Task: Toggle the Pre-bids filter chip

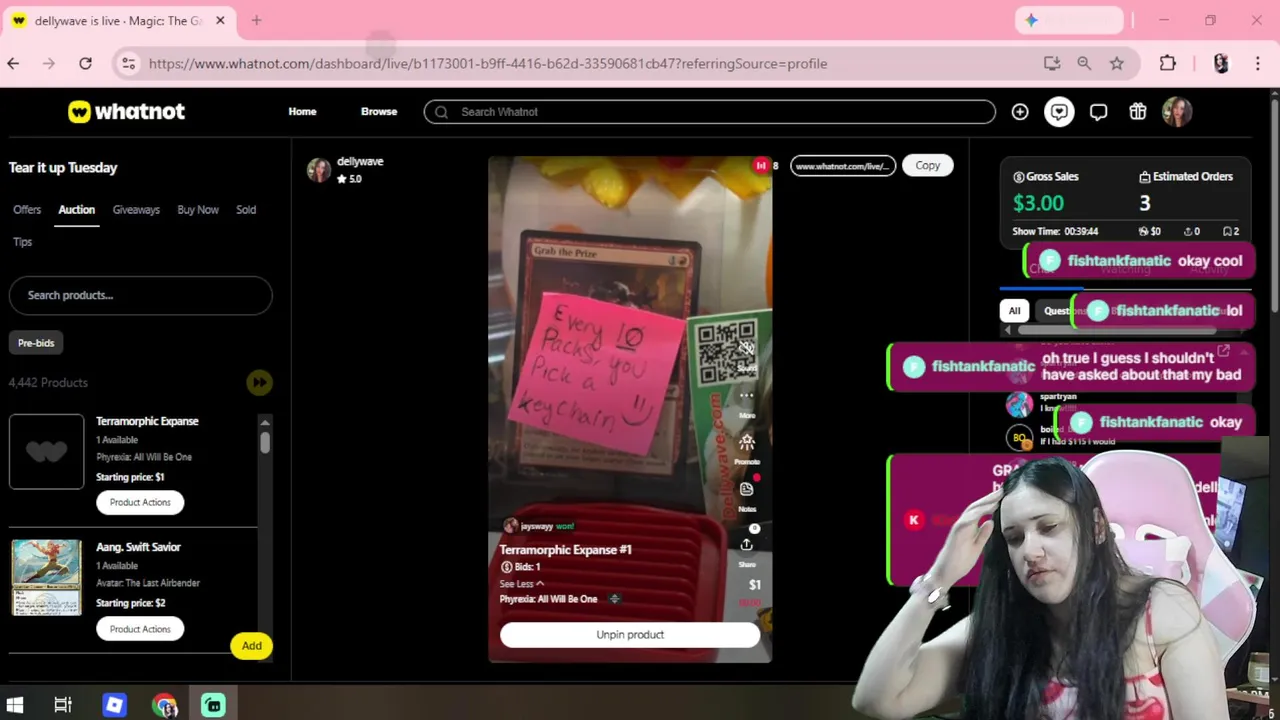Action: tap(36, 343)
